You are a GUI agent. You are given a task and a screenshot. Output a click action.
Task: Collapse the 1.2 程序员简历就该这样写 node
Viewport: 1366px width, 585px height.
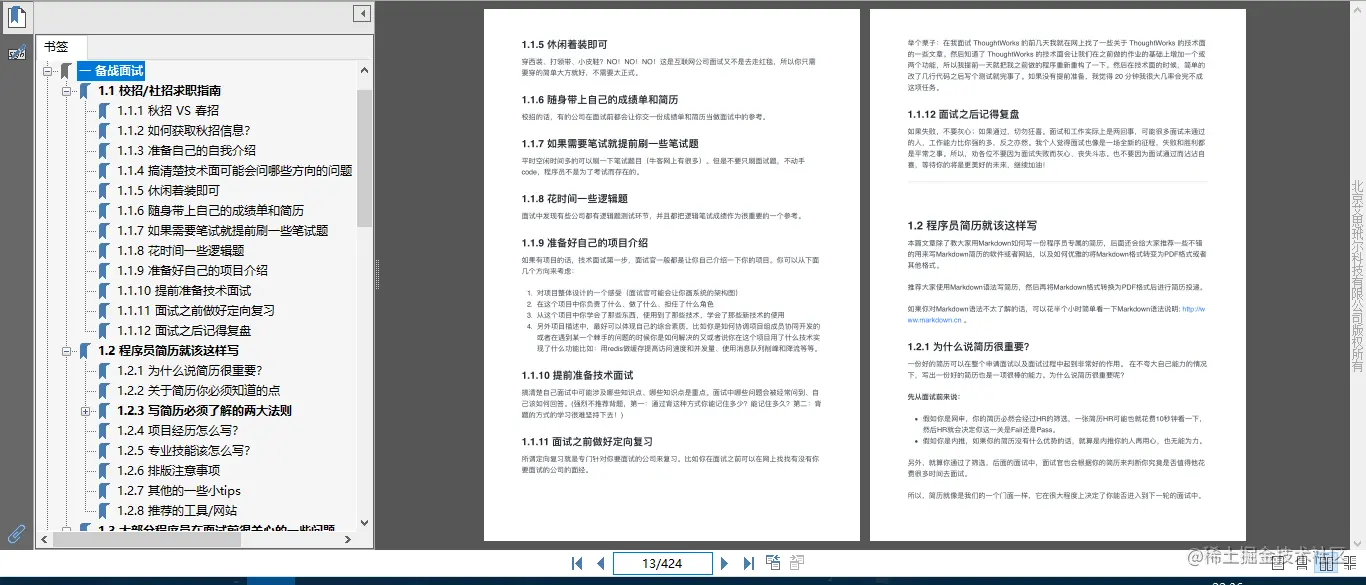(x=66, y=351)
